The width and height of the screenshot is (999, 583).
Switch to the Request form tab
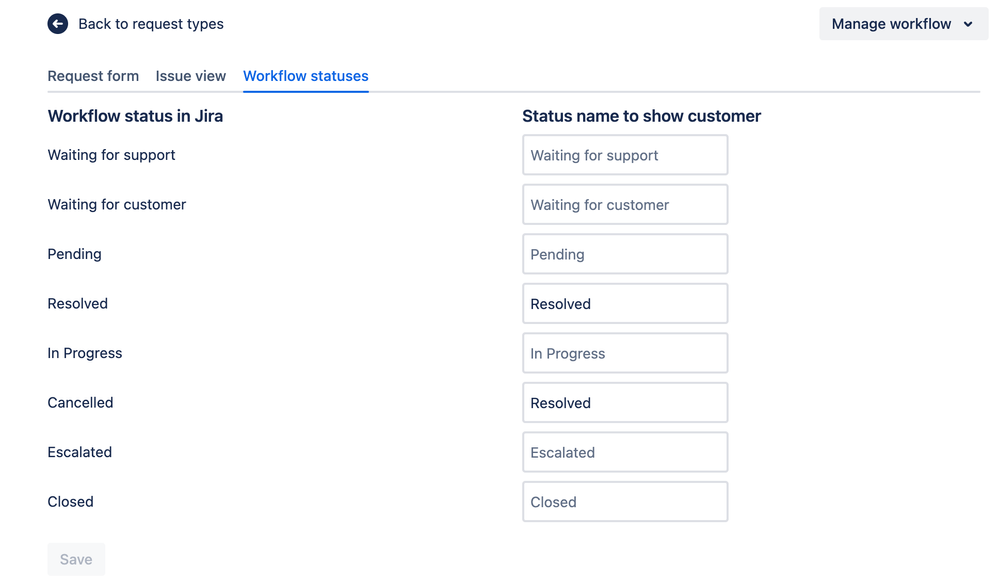pos(93,76)
